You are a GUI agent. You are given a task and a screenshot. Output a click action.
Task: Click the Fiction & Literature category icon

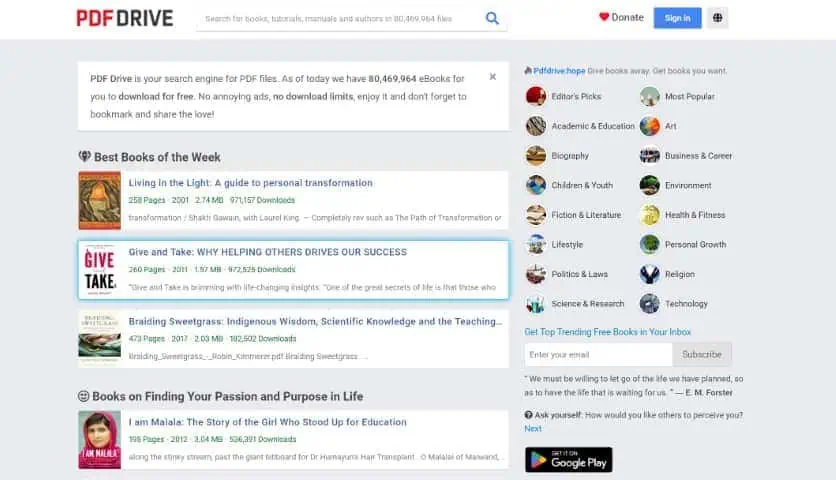click(536, 215)
